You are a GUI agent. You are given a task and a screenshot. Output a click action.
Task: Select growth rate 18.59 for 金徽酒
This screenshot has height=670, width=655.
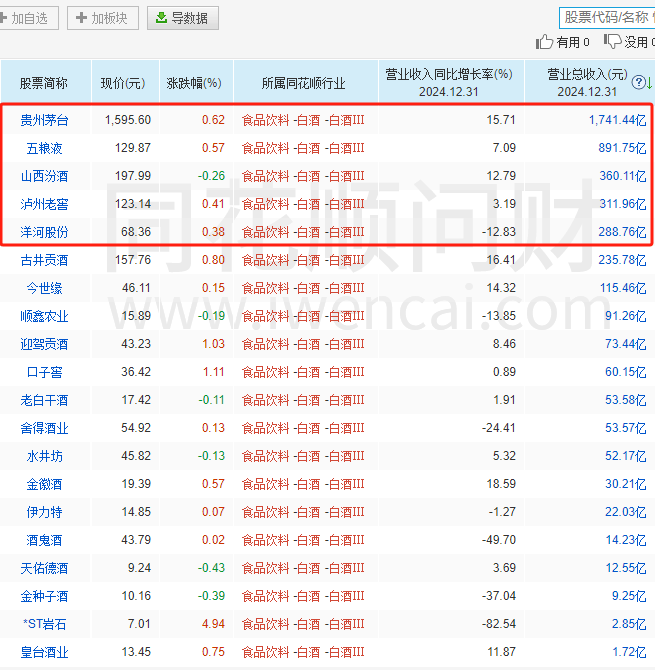[501, 484]
